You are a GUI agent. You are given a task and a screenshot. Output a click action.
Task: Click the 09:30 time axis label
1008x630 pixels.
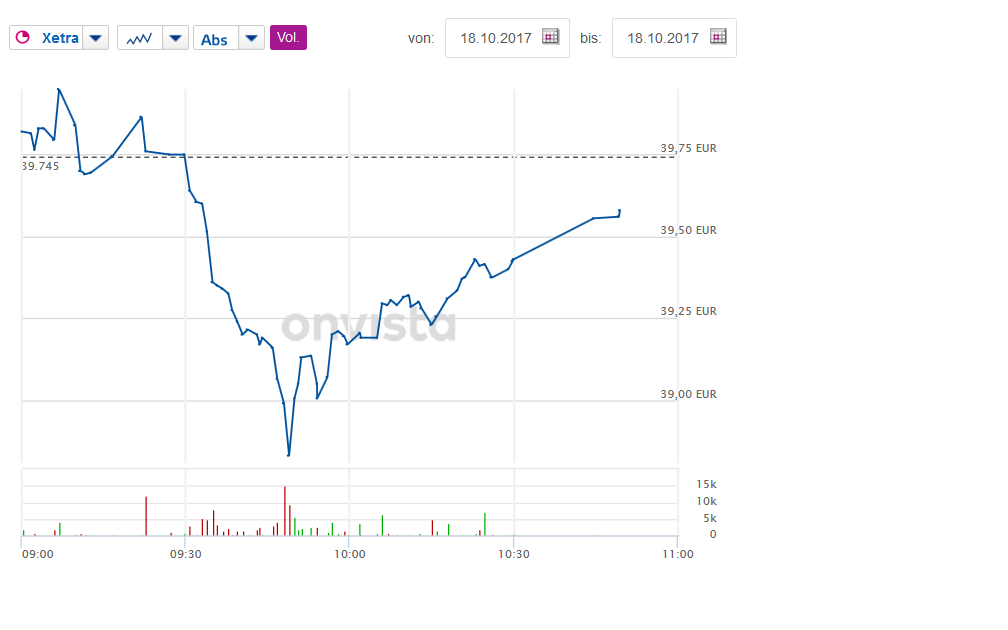[x=185, y=553]
